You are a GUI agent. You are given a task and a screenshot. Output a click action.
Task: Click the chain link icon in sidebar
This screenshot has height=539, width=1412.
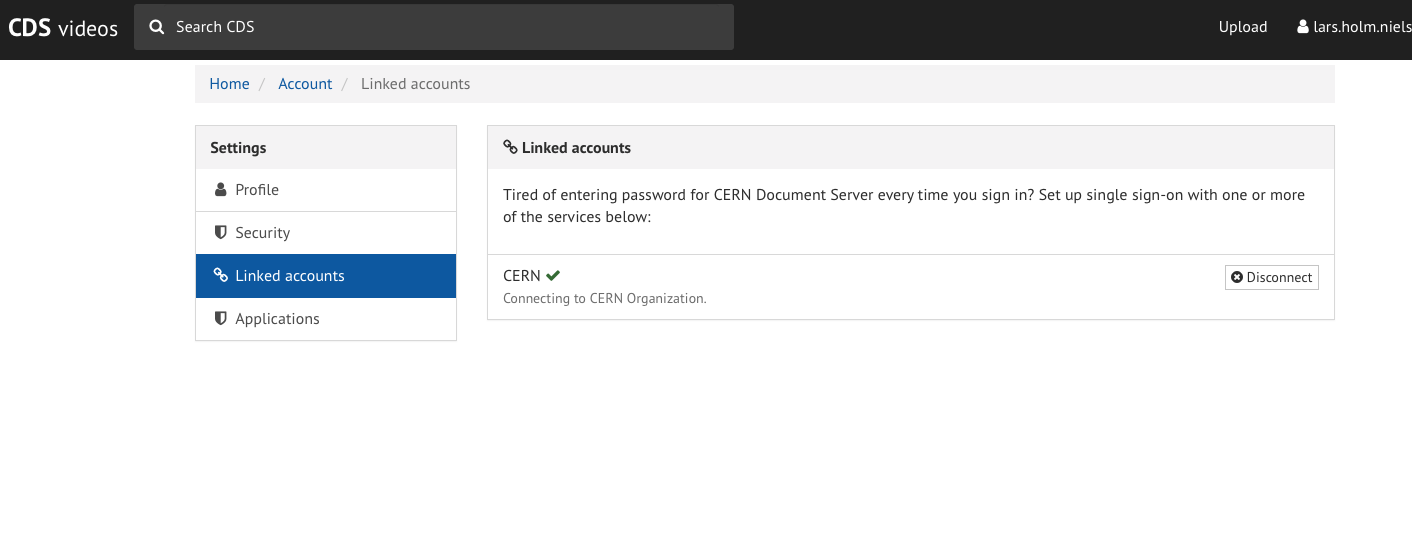221,275
